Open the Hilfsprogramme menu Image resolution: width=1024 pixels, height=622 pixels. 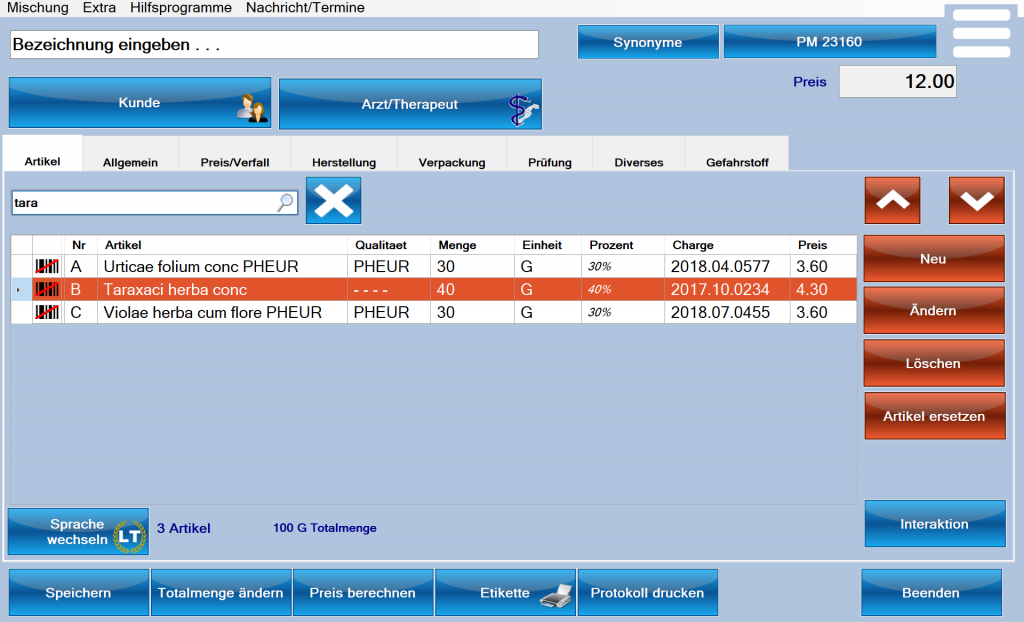click(180, 8)
